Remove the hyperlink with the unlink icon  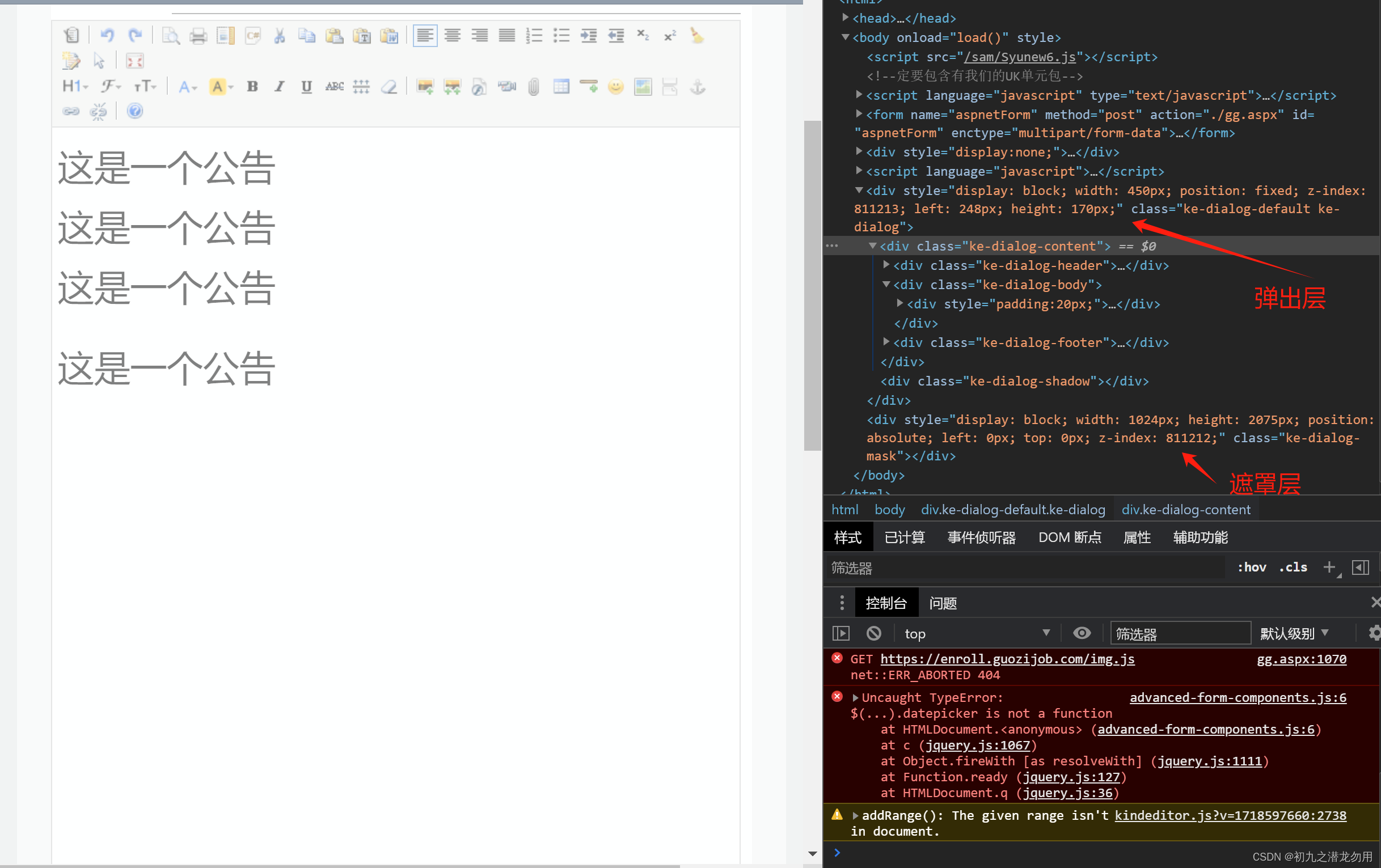click(x=99, y=111)
